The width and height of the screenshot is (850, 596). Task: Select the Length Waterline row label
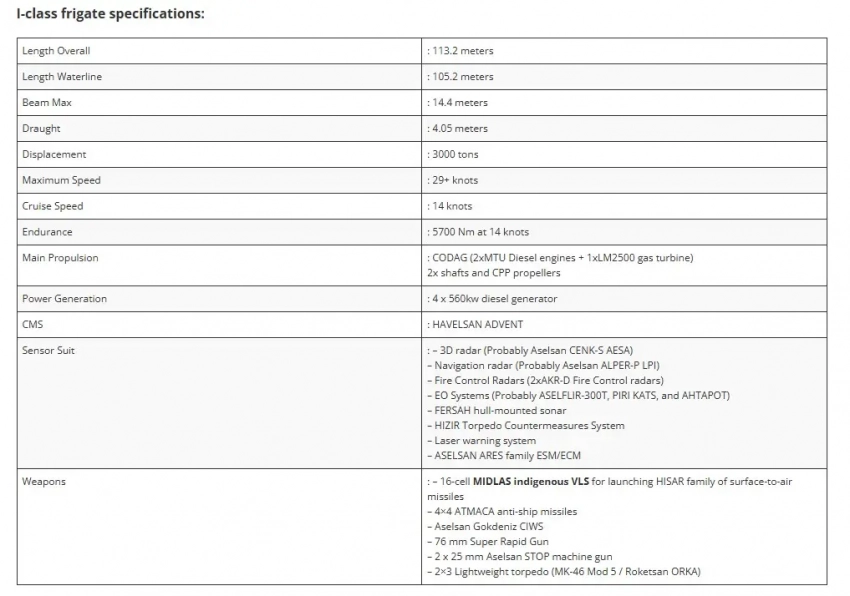pyautogui.click(x=62, y=77)
